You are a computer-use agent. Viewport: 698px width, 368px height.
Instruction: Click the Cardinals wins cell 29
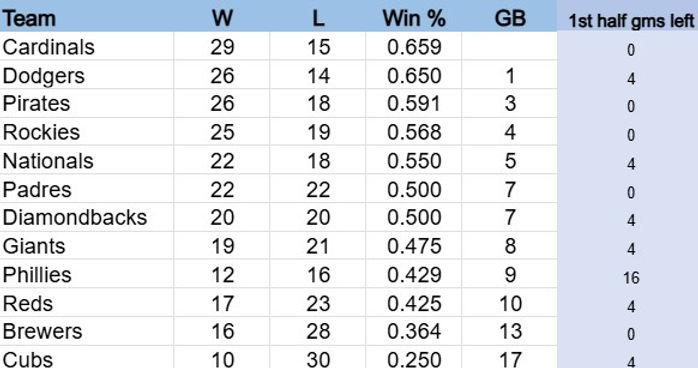[x=222, y=47]
